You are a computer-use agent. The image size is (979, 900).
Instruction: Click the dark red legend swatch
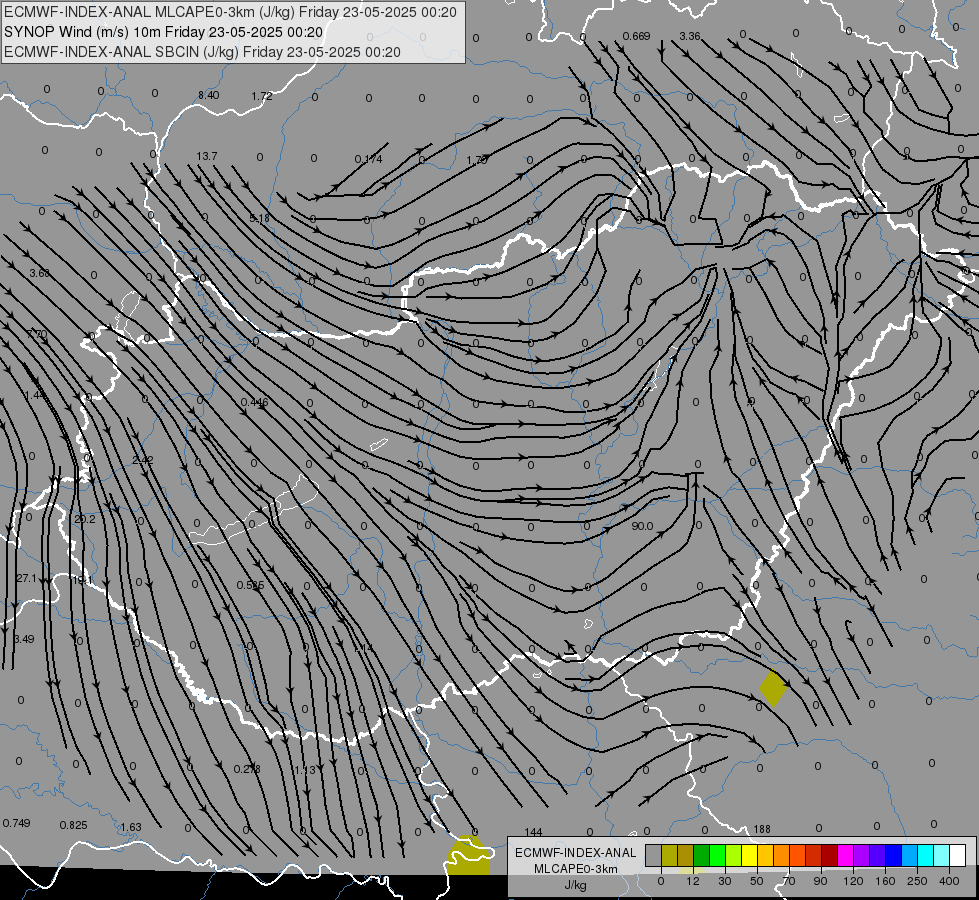pos(830,855)
